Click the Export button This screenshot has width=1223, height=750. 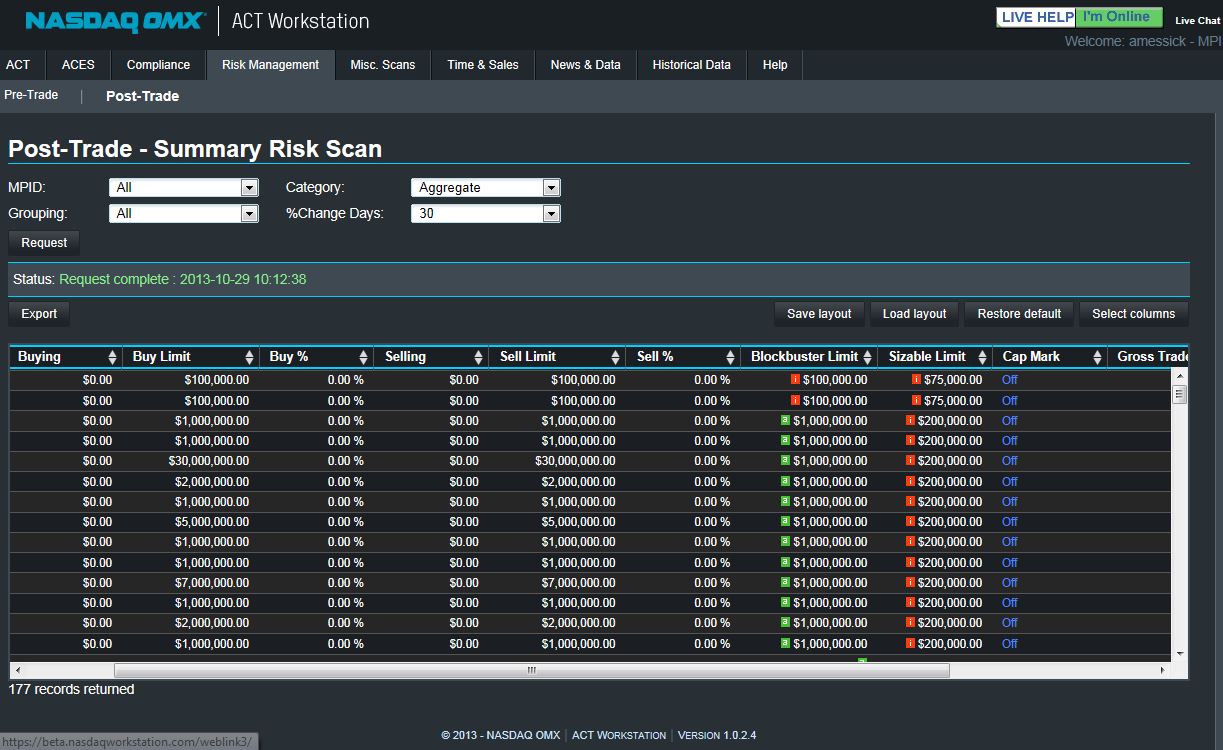point(39,314)
